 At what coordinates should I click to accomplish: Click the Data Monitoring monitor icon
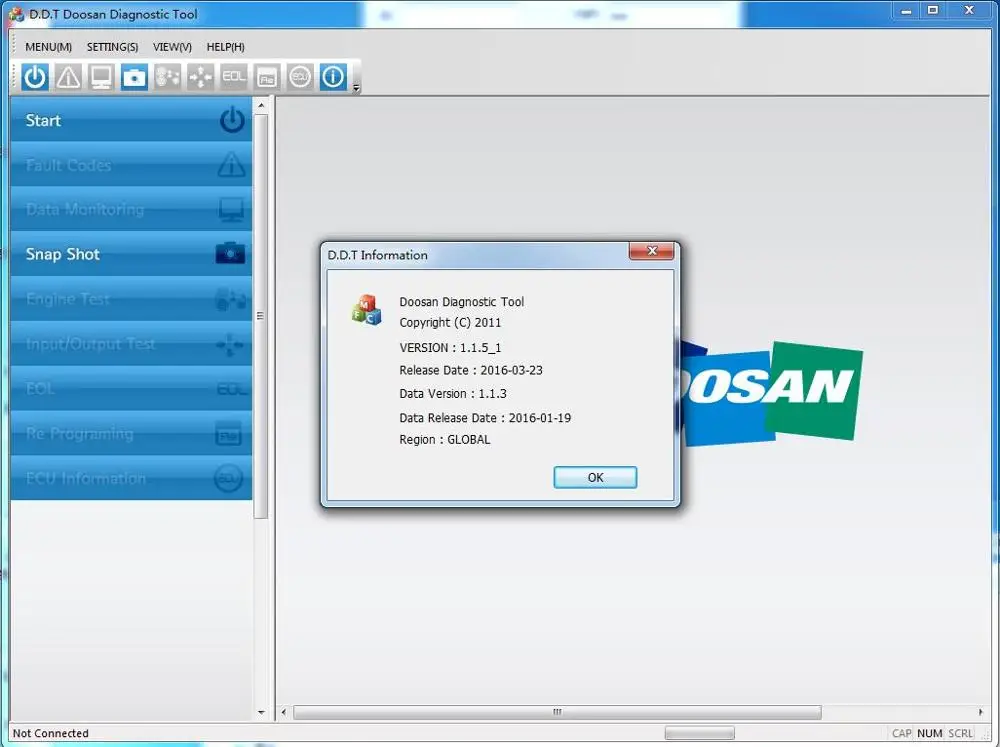[x=100, y=76]
